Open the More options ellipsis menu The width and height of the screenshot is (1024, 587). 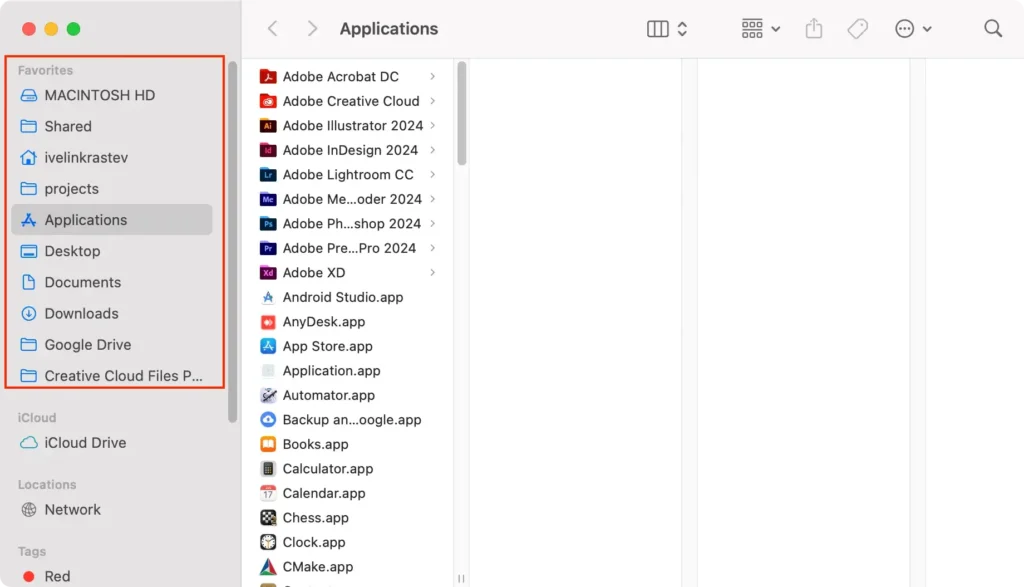pos(905,28)
